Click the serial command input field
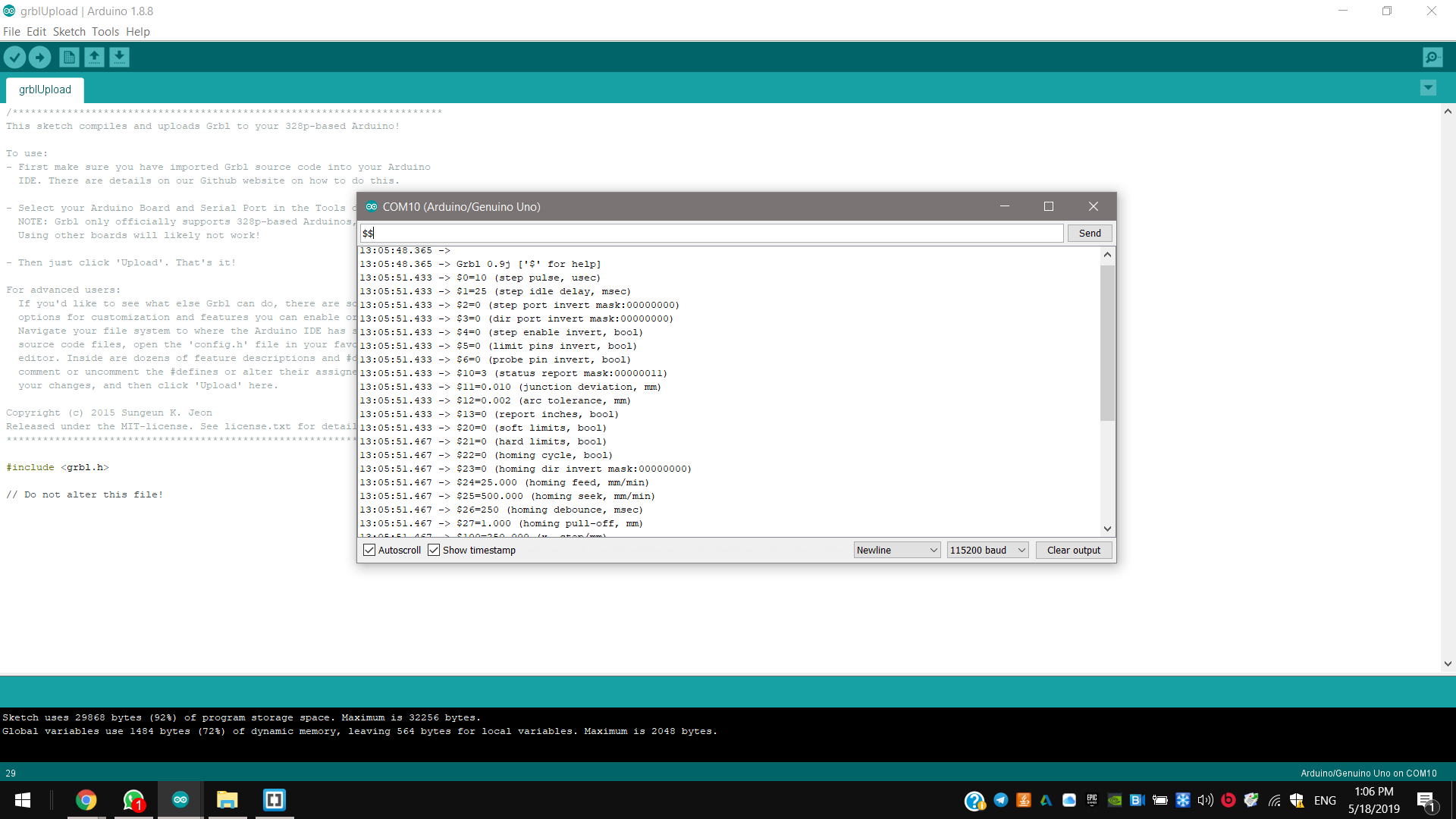The image size is (1456, 819). tap(713, 233)
